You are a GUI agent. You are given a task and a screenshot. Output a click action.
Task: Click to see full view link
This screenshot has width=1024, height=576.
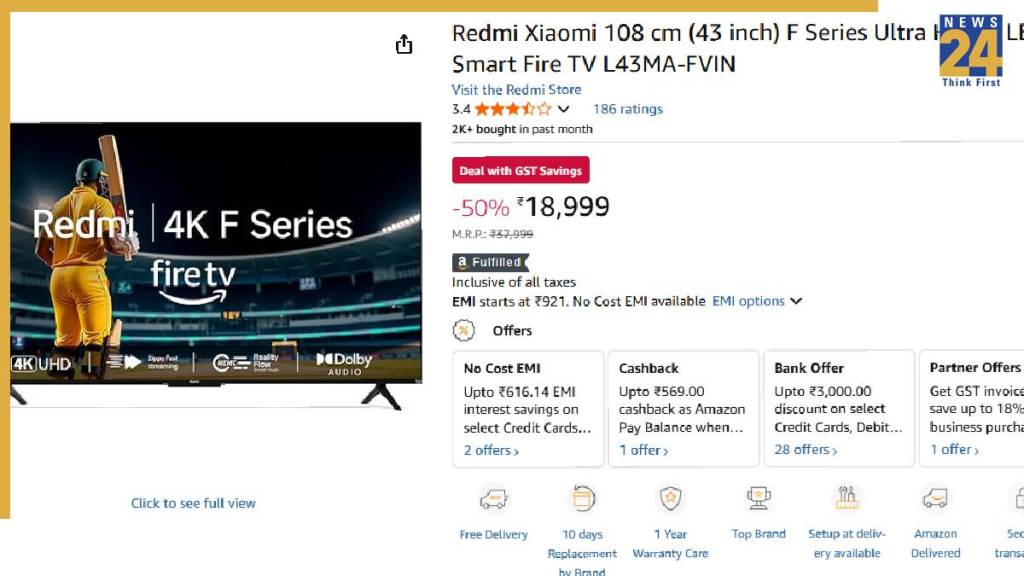click(193, 503)
